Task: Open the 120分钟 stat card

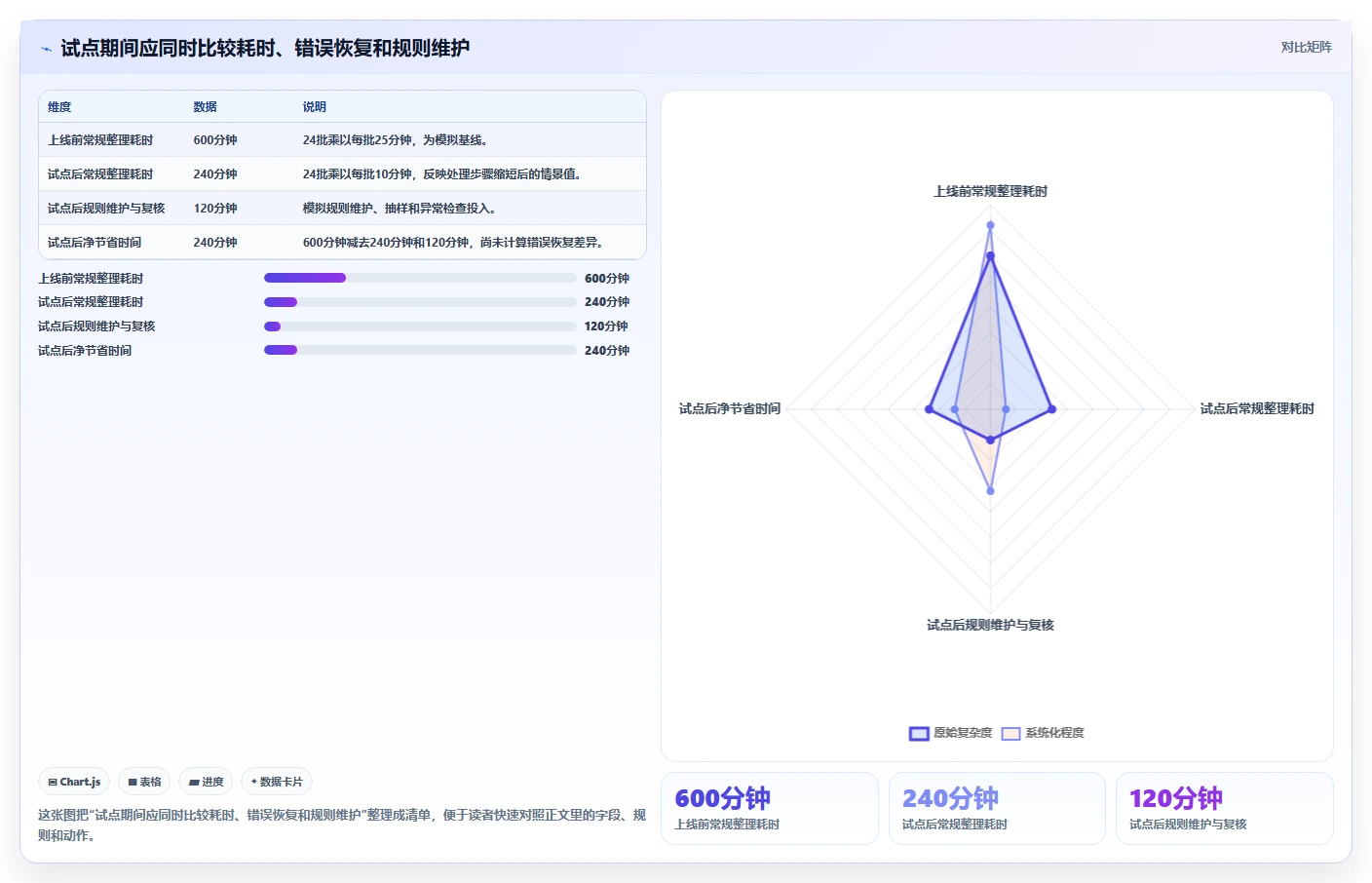Action: point(1224,808)
